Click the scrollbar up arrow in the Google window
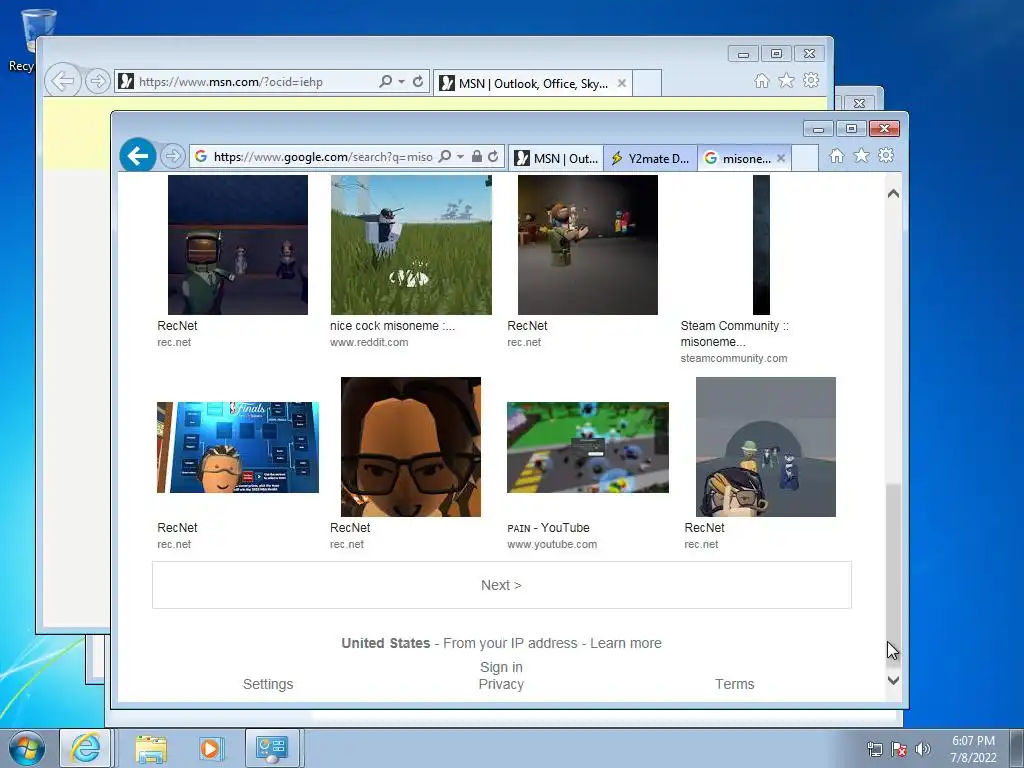This screenshot has height=768, width=1024. (x=893, y=193)
